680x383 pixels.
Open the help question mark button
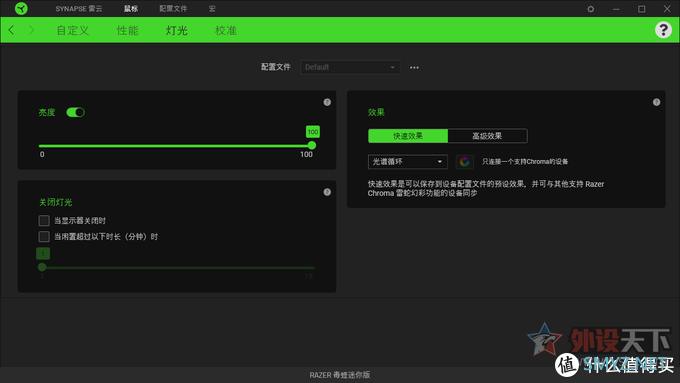click(x=663, y=30)
